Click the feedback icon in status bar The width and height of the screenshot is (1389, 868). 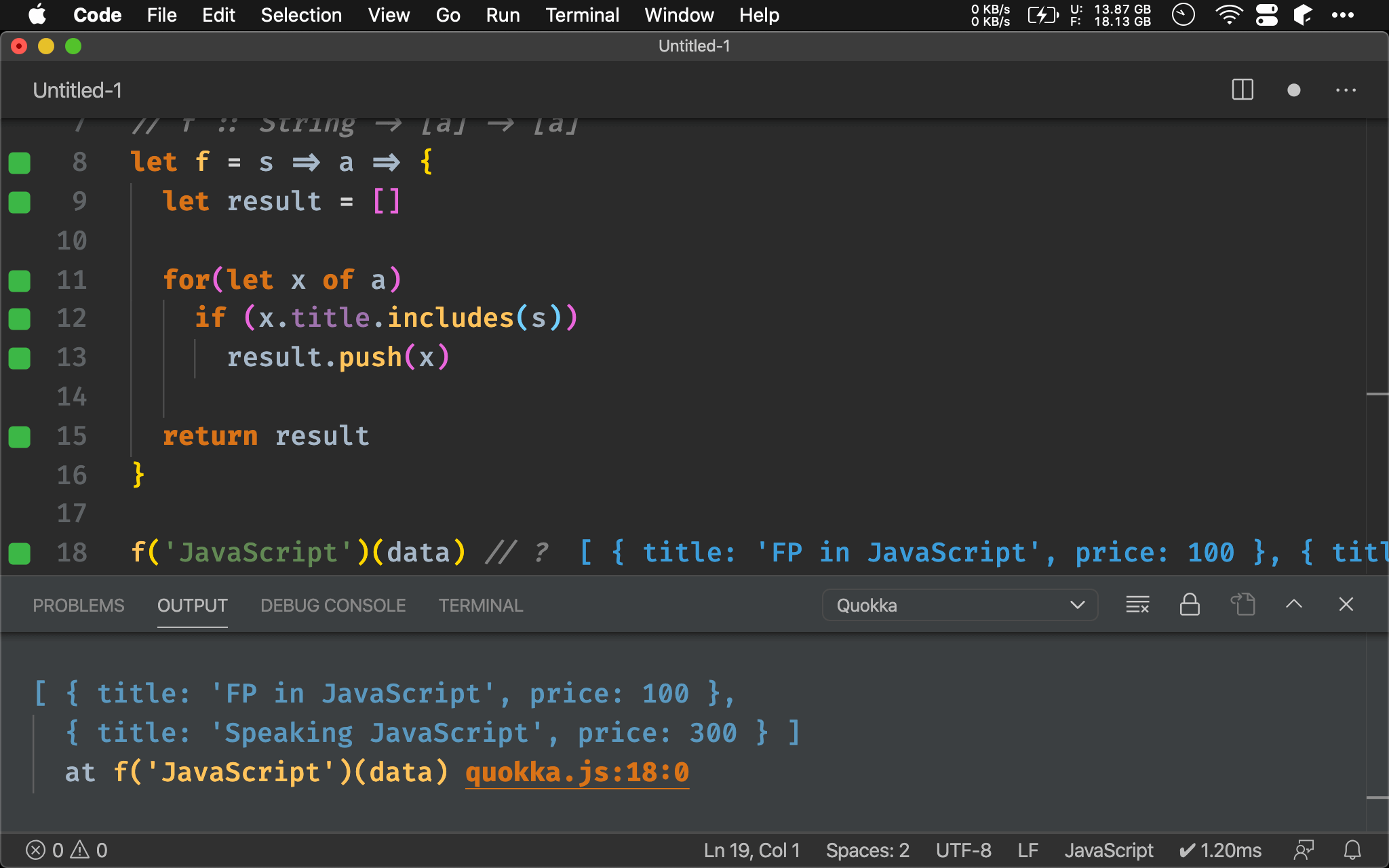coord(1304,850)
